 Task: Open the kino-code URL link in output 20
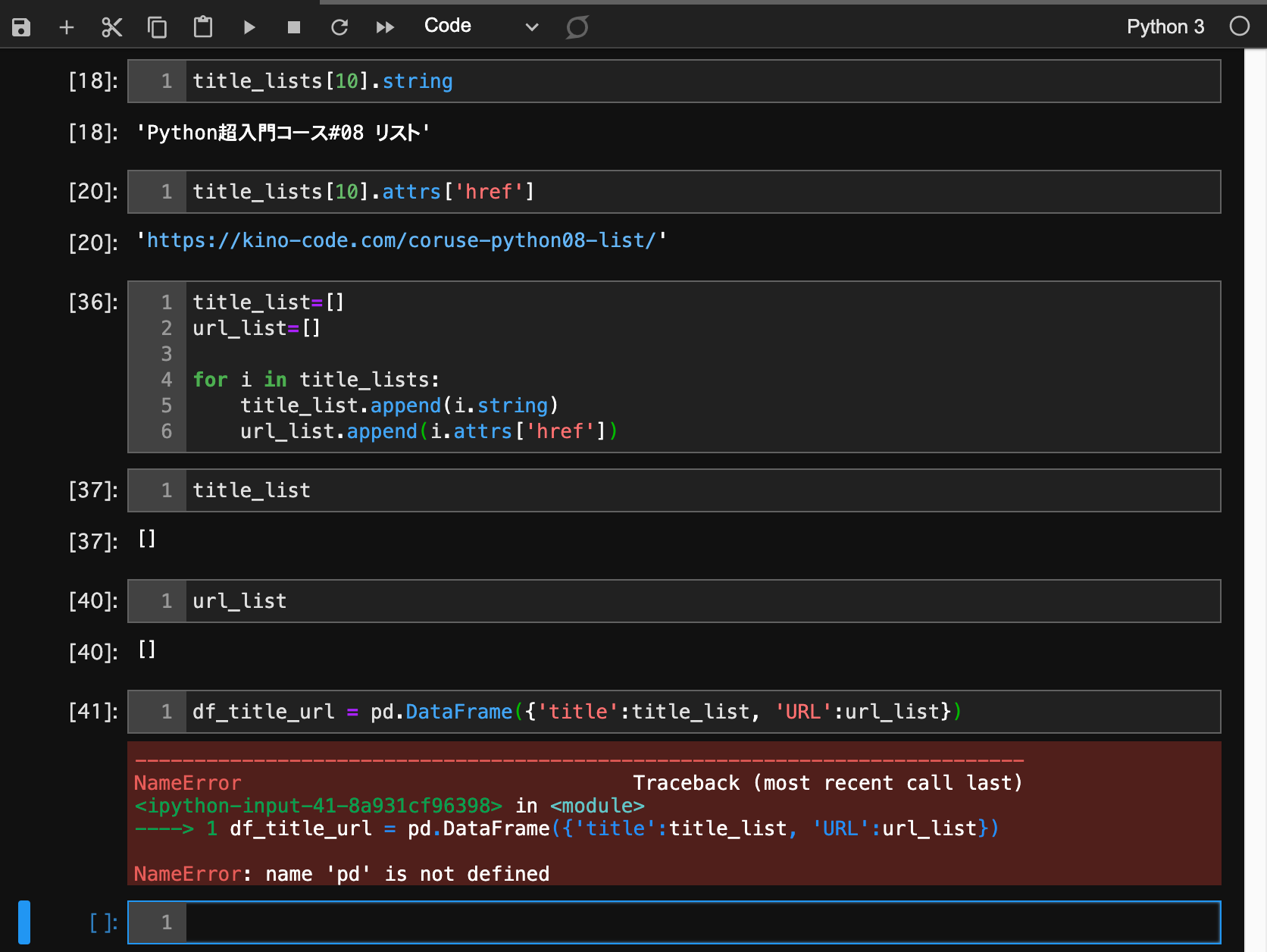coord(401,240)
